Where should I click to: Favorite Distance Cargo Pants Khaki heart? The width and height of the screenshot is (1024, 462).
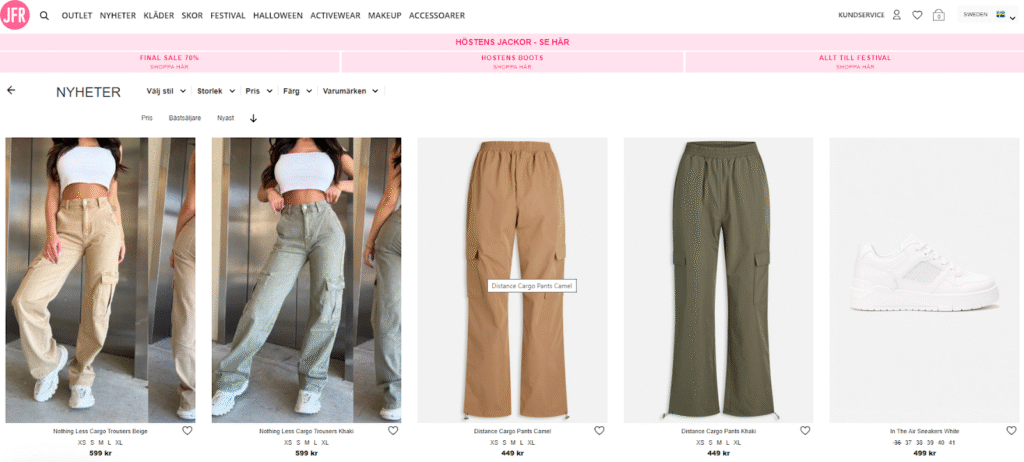tap(805, 431)
